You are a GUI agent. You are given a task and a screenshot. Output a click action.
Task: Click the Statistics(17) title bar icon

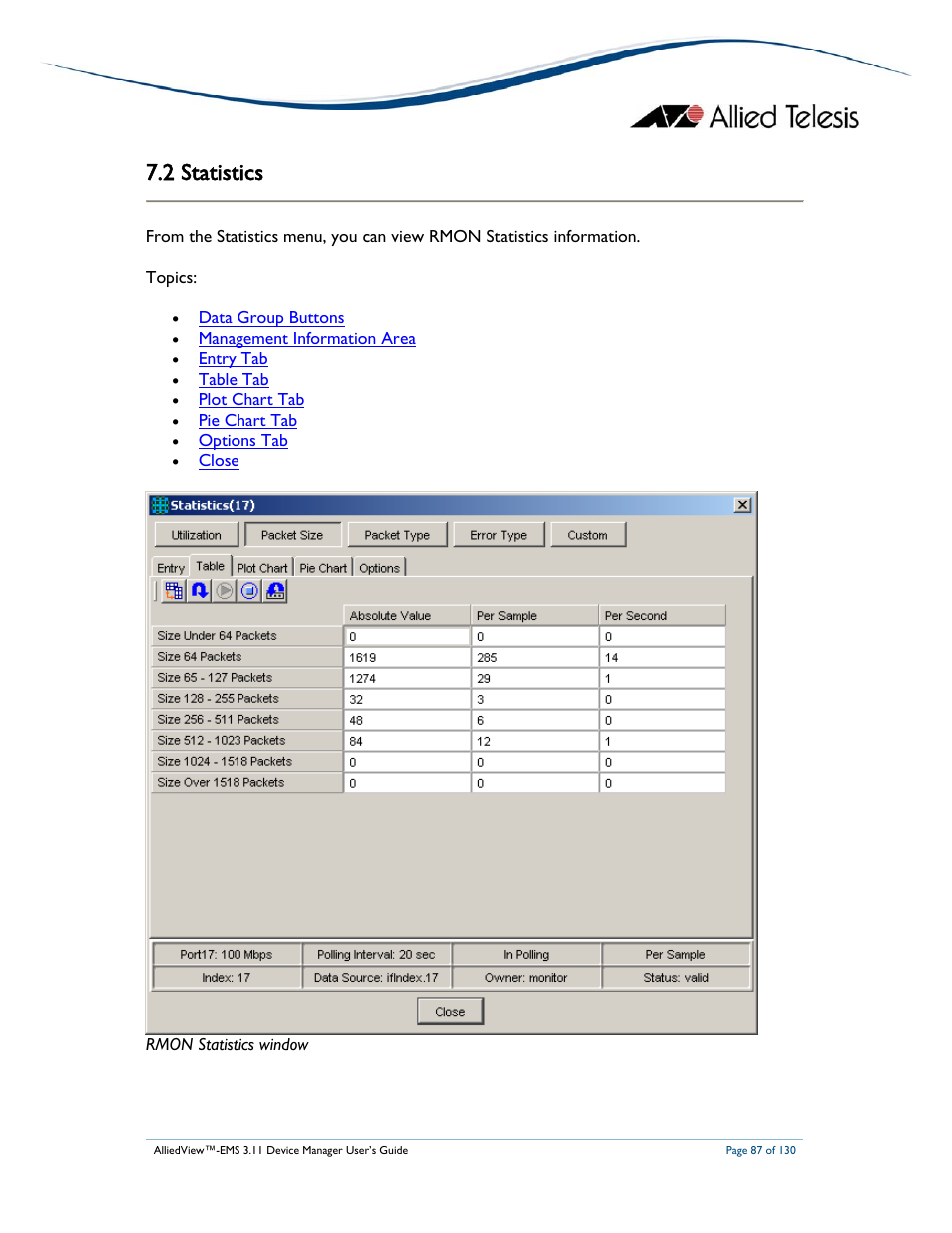tap(160, 505)
